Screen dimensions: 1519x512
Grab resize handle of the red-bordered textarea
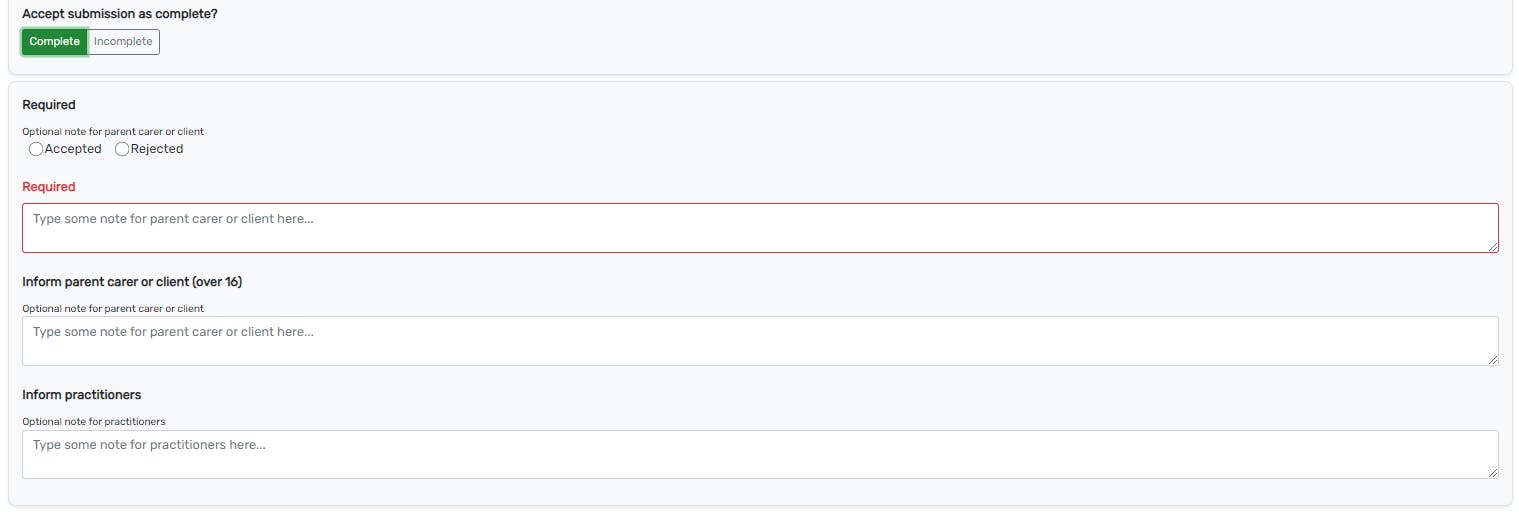[1493, 247]
